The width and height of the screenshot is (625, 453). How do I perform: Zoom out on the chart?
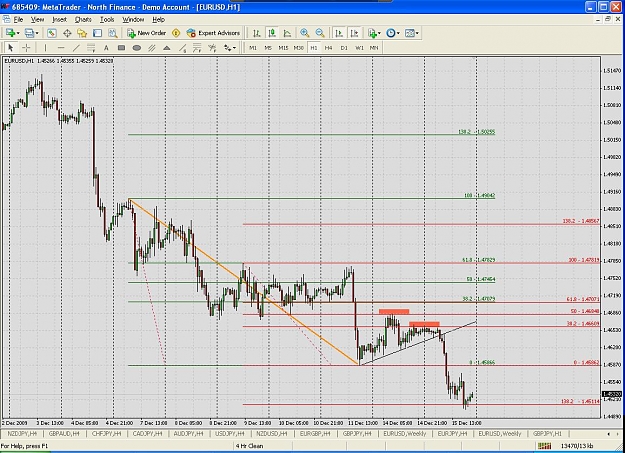pos(320,33)
